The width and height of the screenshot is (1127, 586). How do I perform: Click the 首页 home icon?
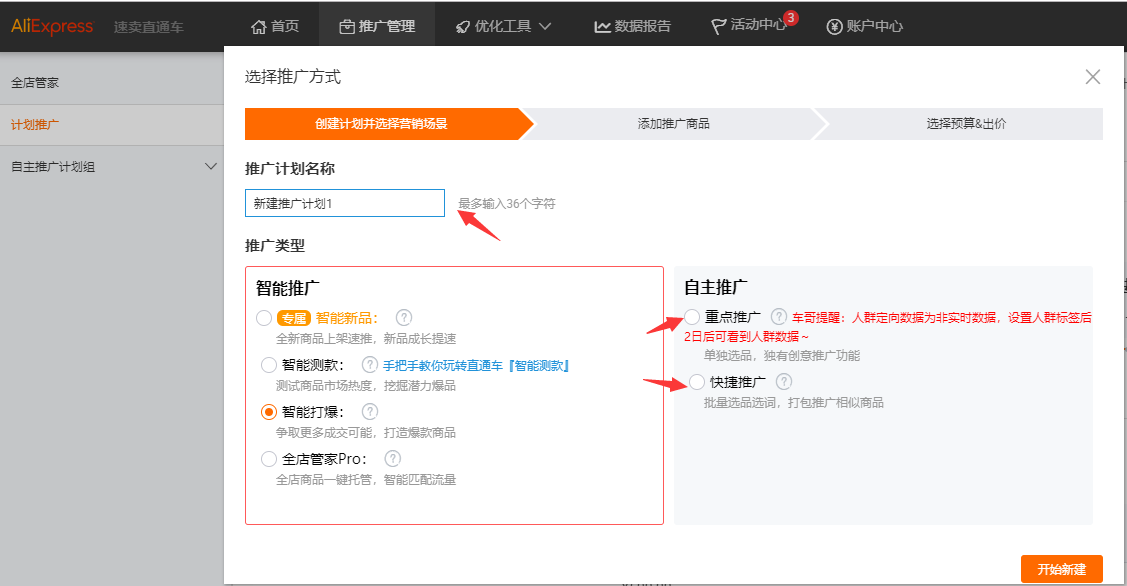click(257, 26)
